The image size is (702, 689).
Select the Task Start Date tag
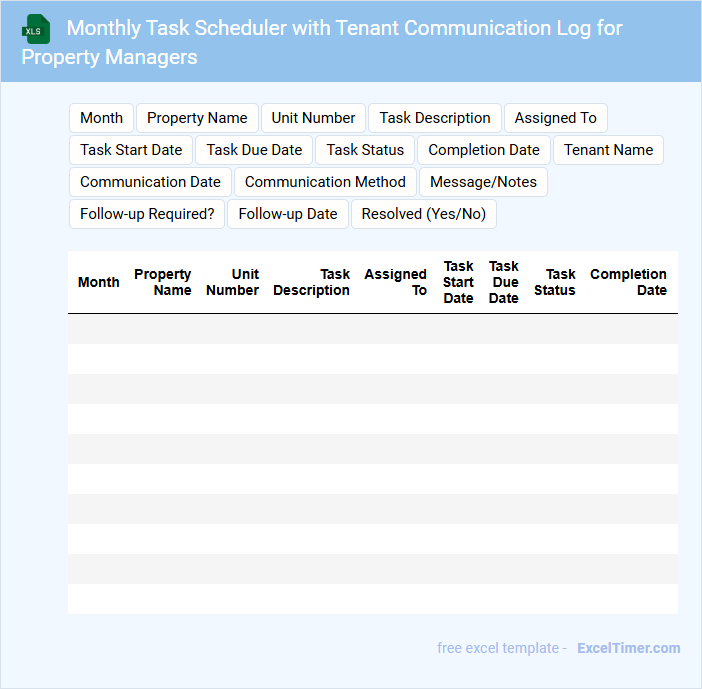coord(131,150)
